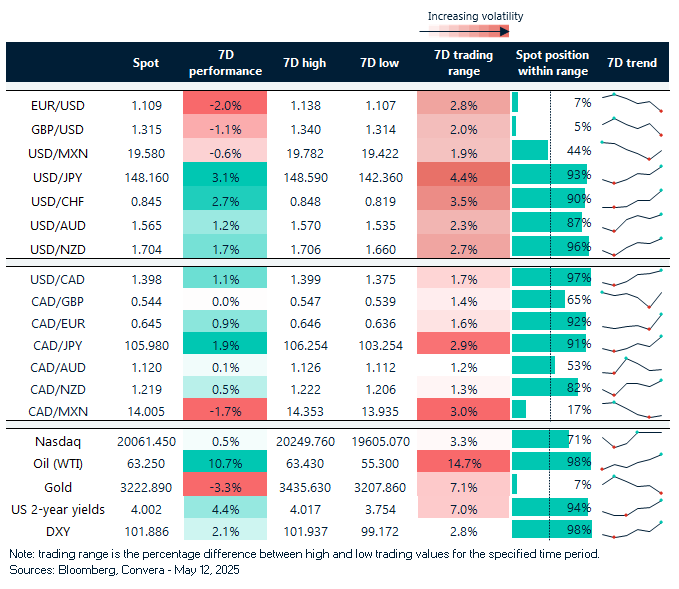Image resolution: width=679 pixels, height=589 pixels.
Task: Click the USD/MXN spot position bar
Action: [x=530, y=151]
